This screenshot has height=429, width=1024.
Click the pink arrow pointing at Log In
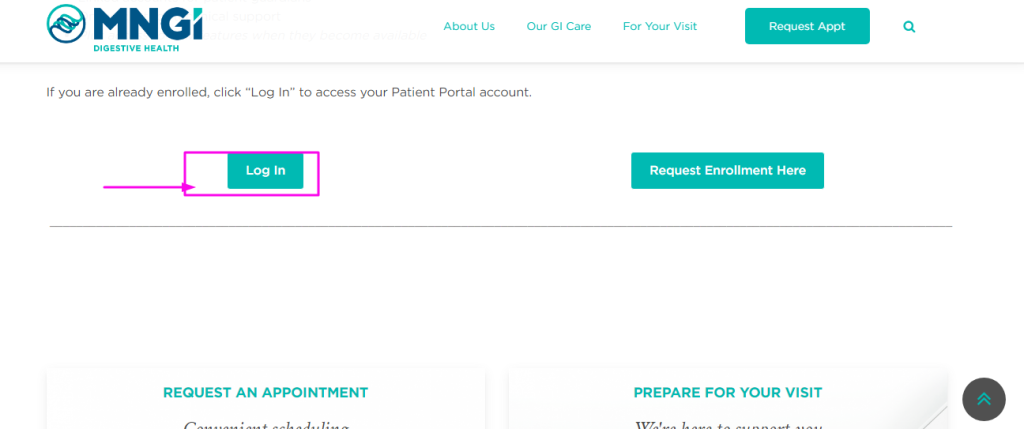(150, 187)
